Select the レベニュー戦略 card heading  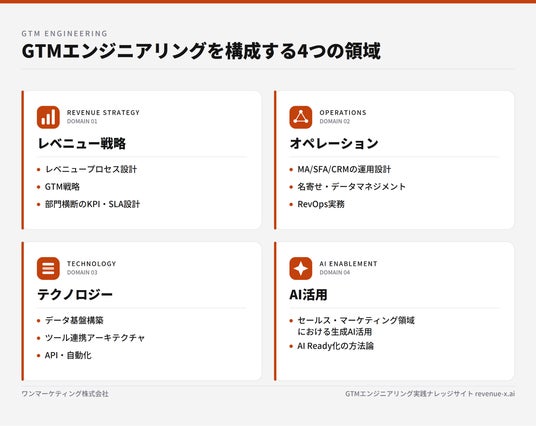click(x=82, y=143)
